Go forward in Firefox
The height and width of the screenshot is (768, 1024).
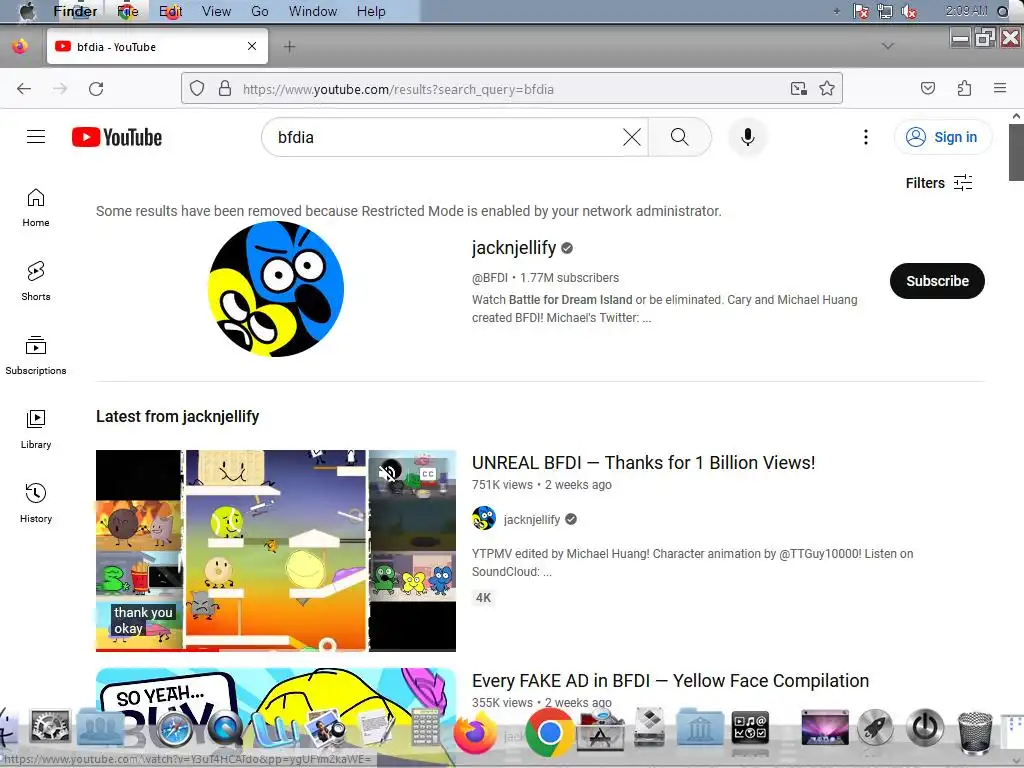pos(60,89)
